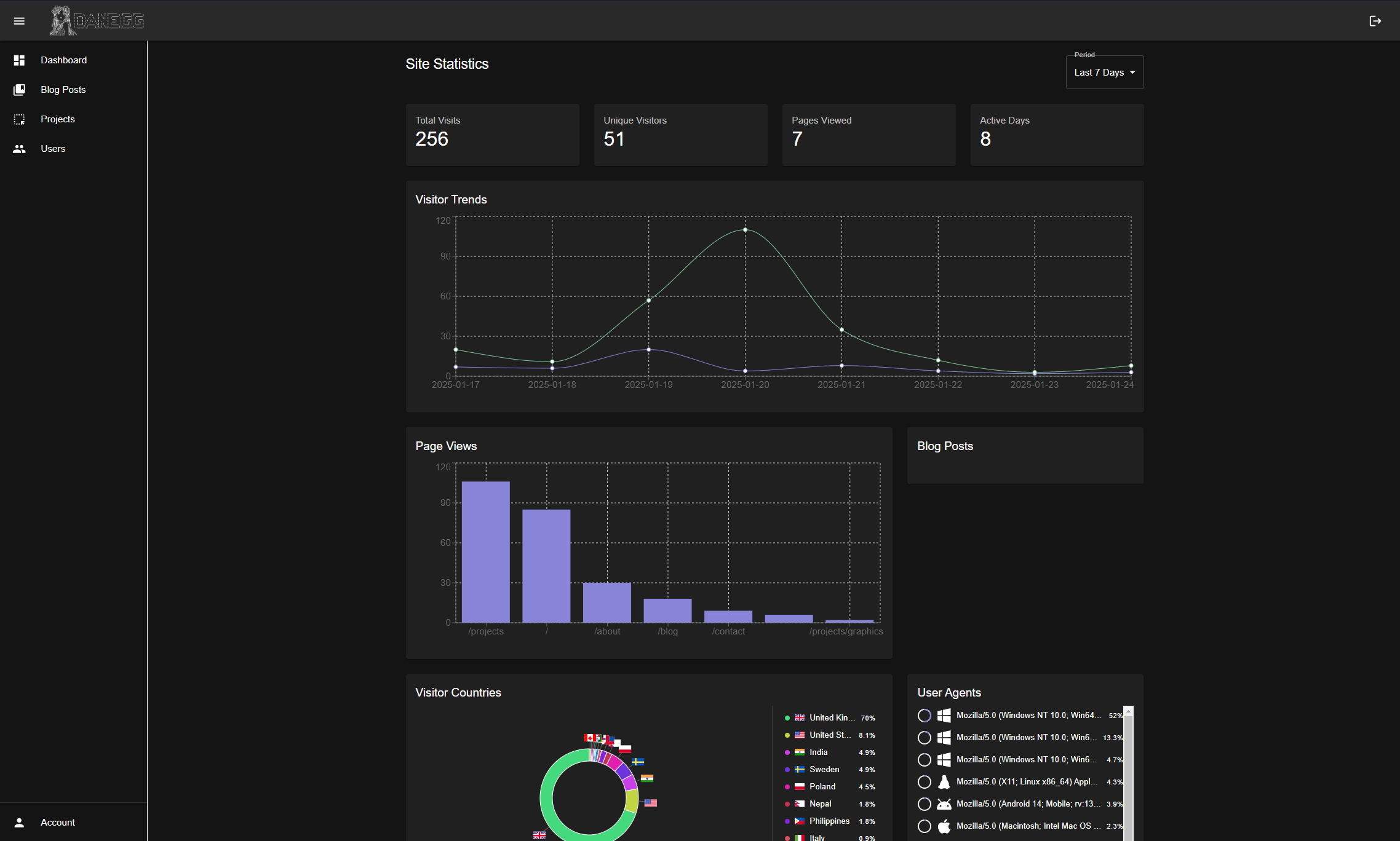Click the Account person icon
This screenshot has width=1400, height=841.
tap(19, 823)
